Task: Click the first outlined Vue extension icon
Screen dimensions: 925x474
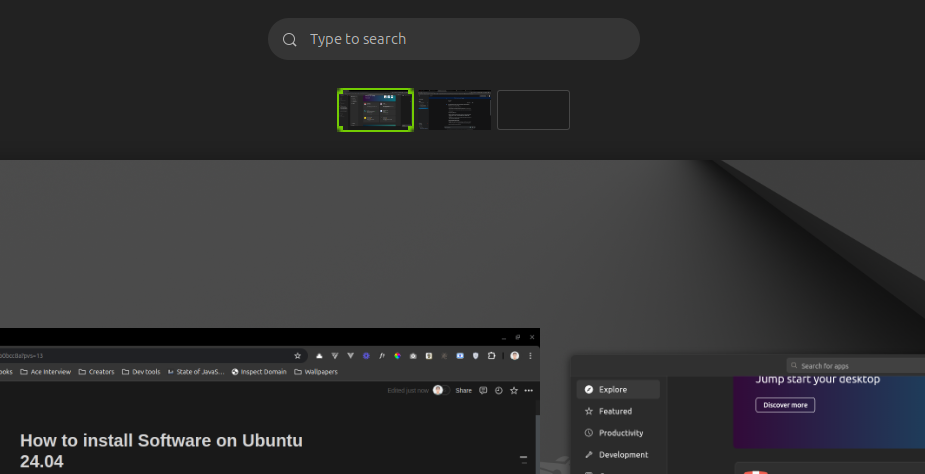Action: coord(335,356)
